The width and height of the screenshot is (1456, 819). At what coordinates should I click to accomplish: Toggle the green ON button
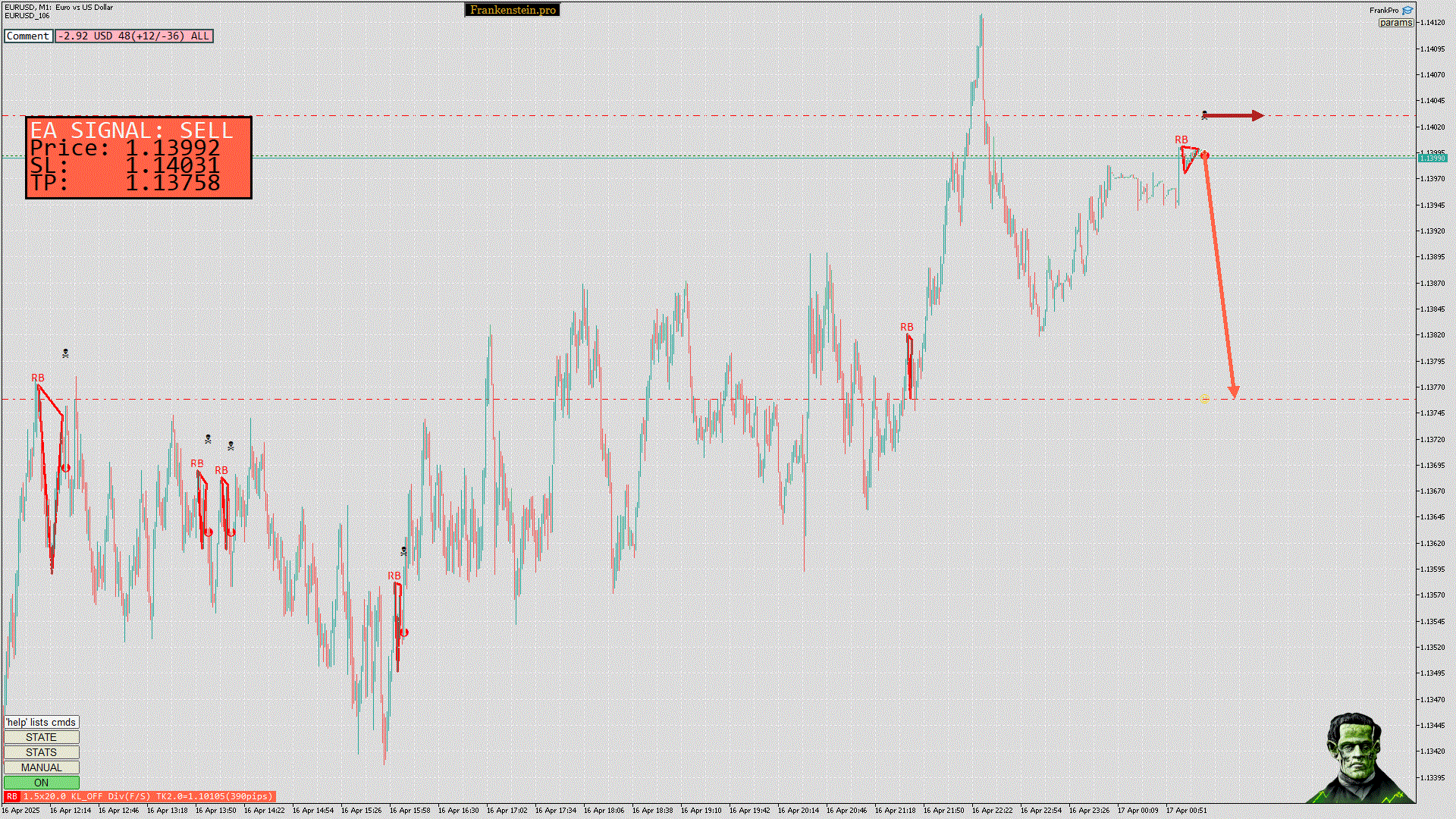41,783
